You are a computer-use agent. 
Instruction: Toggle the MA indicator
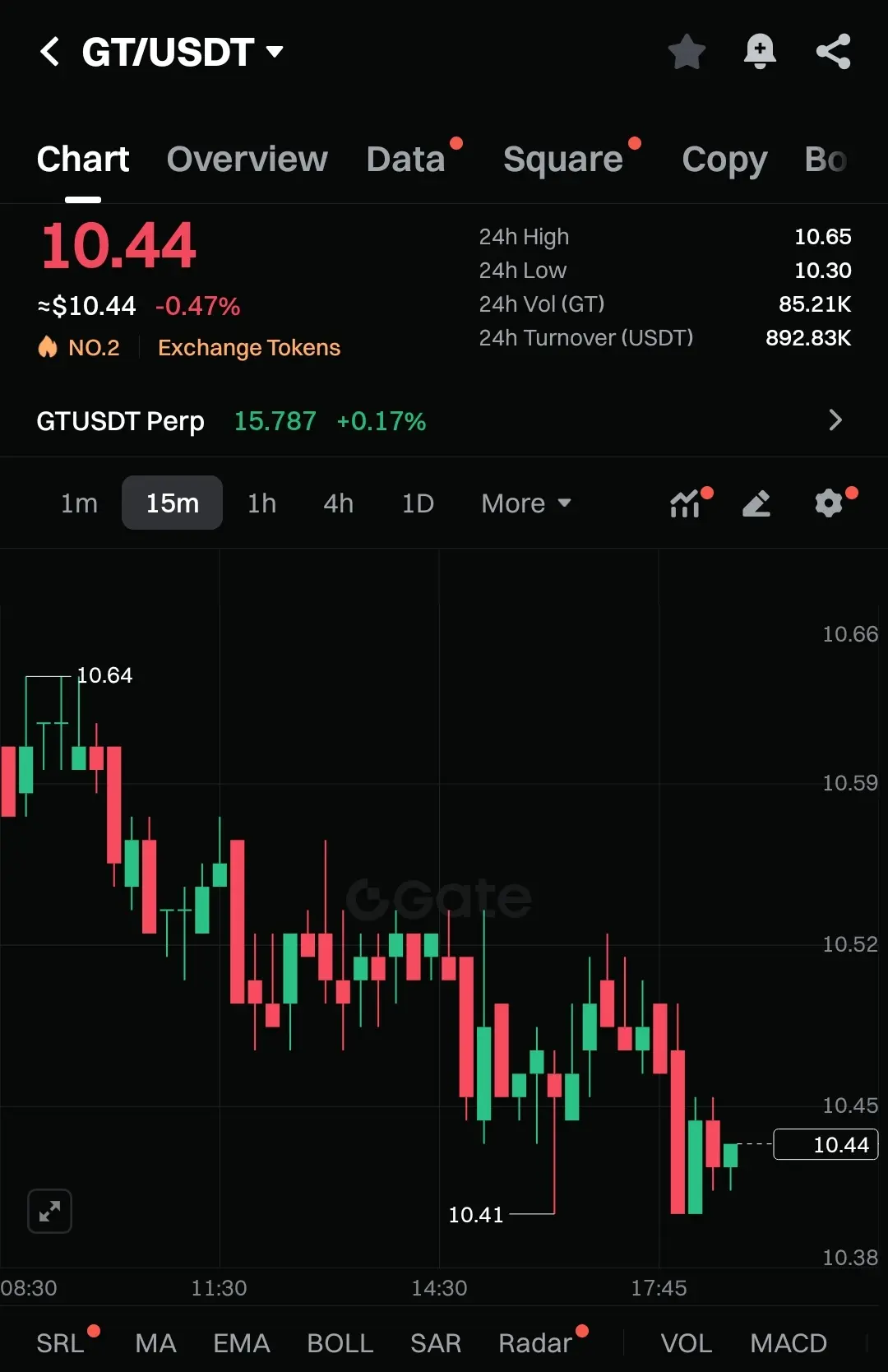coord(155,1343)
